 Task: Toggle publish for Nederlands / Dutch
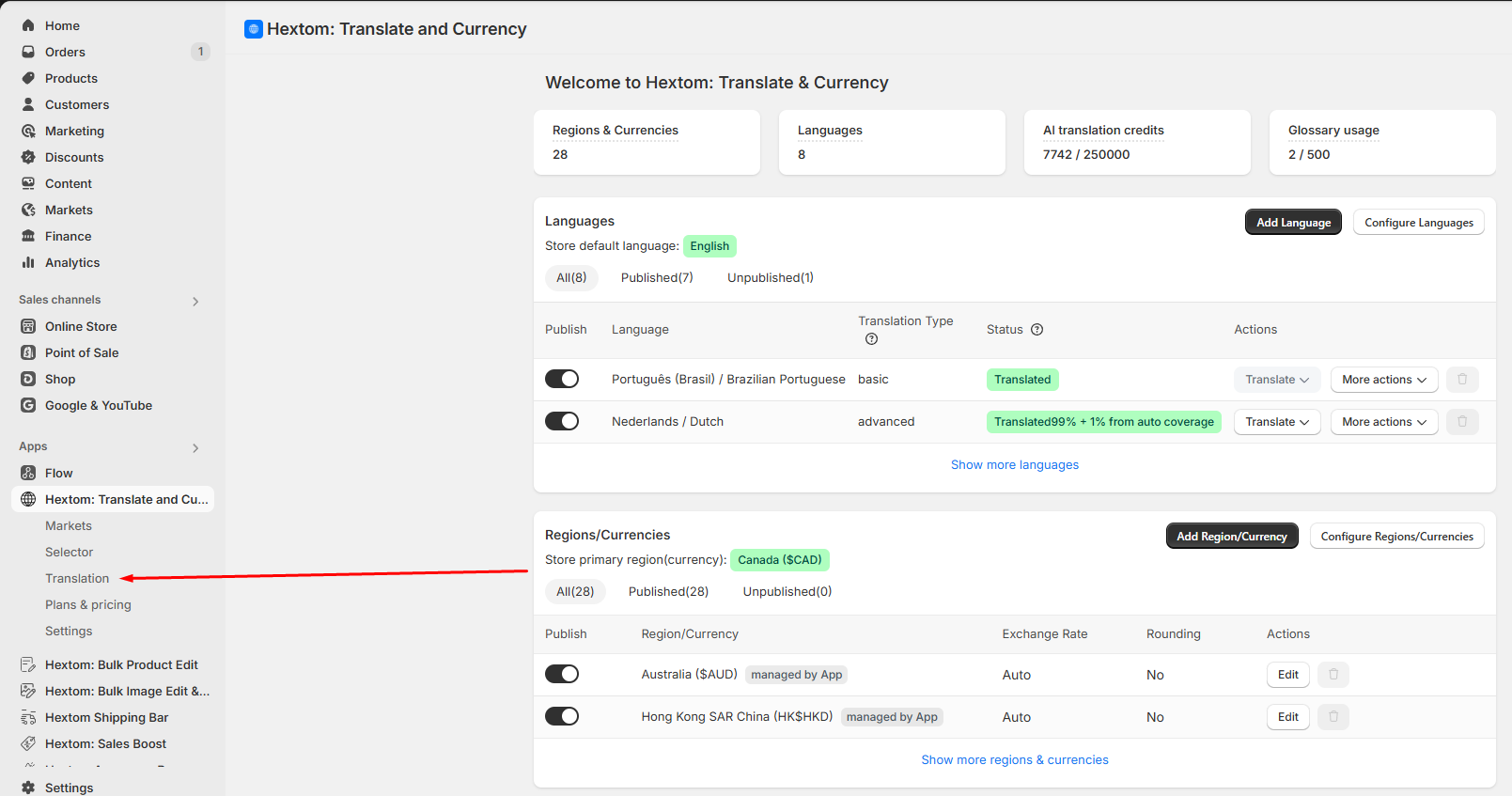click(562, 421)
